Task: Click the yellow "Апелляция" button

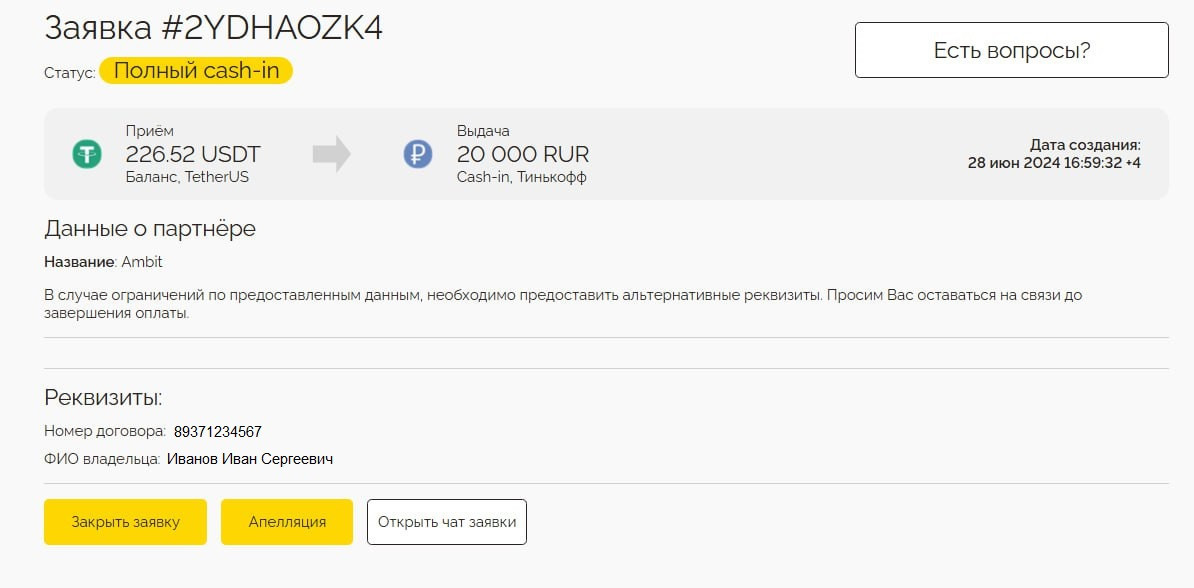Action: [287, 522]
